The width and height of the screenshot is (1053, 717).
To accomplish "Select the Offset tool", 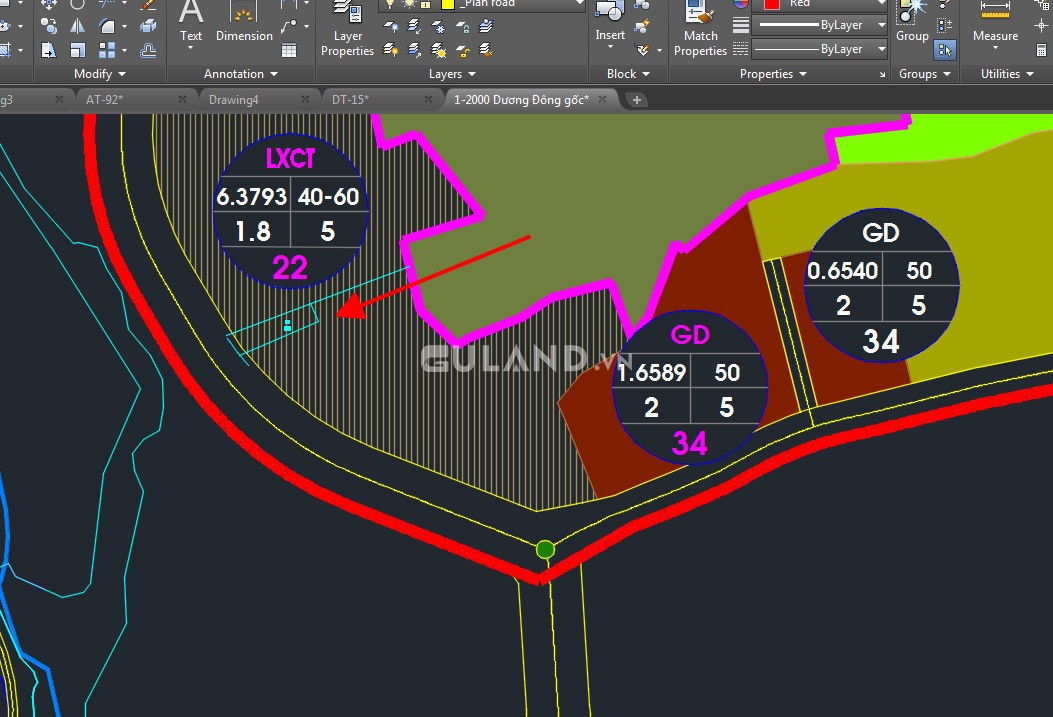I will pyautogui.click(x=148, y=50).
